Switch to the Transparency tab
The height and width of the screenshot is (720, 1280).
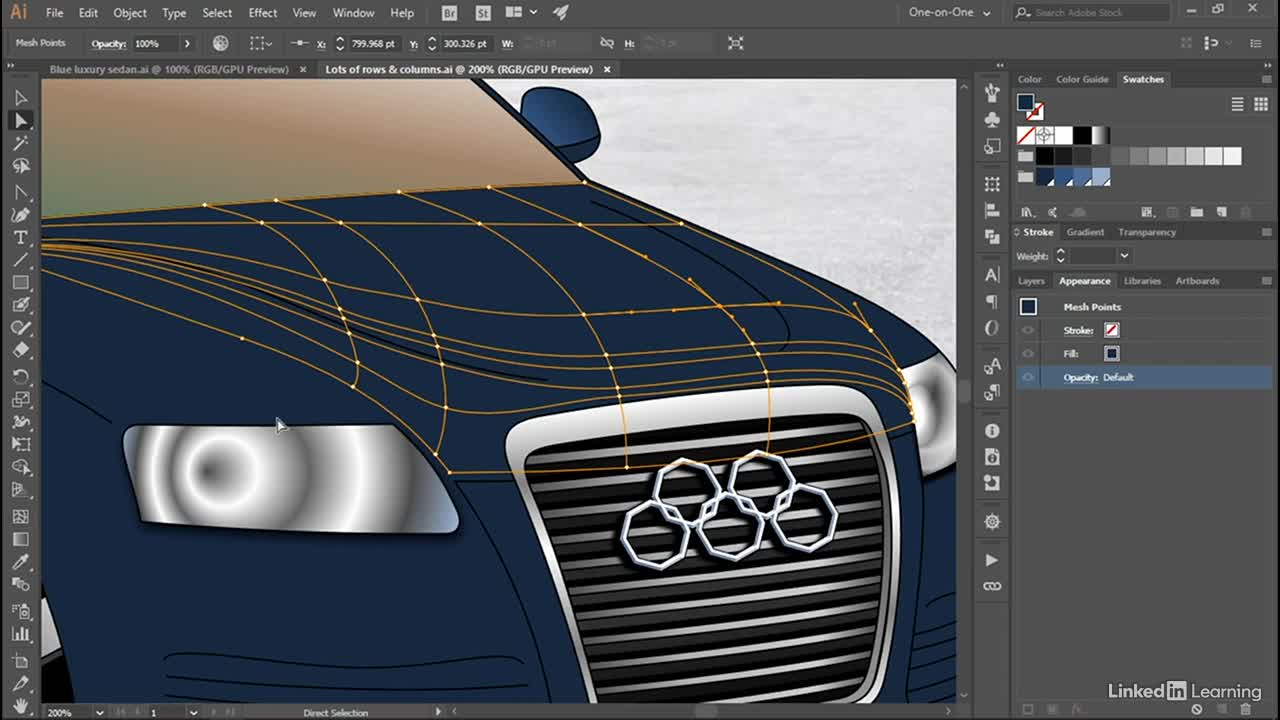click(x=1147, y=232)
